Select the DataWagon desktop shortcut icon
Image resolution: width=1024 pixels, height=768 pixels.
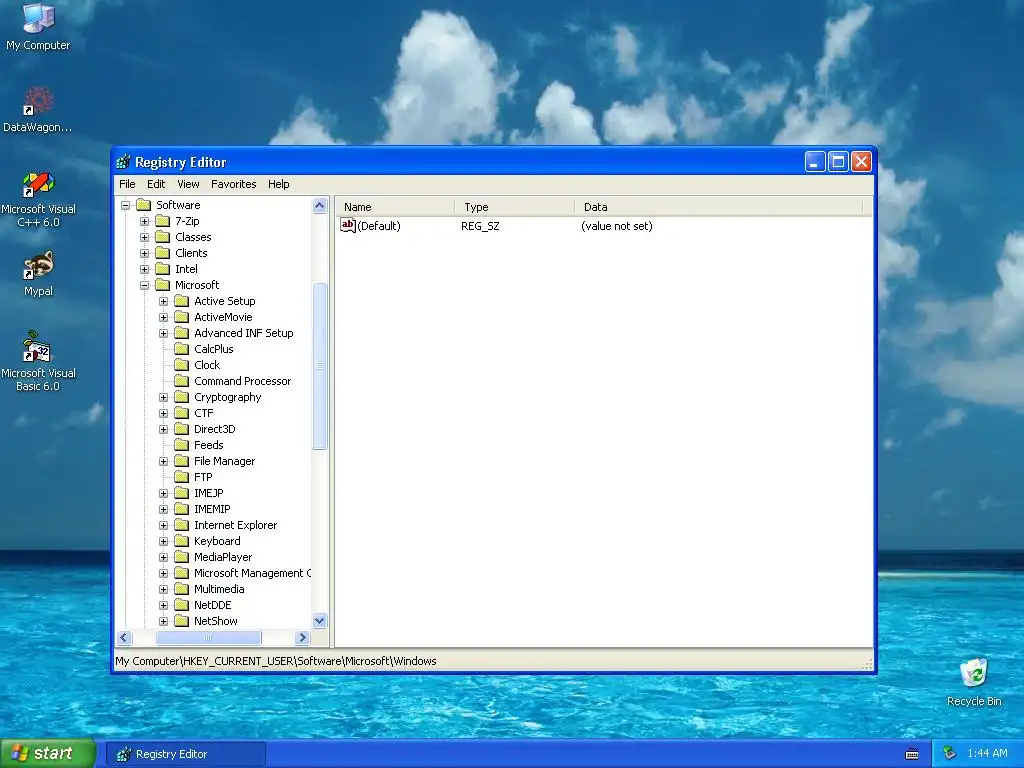point(38,101)
